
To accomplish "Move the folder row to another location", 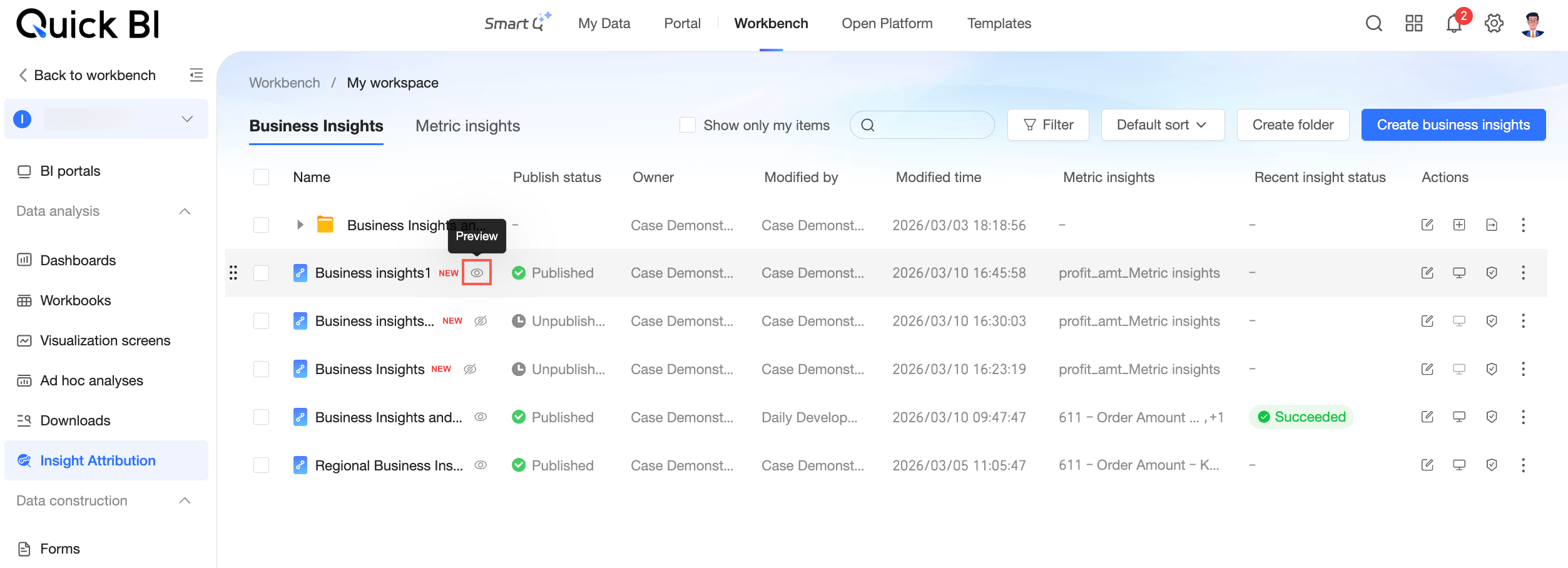I will pyautogui.click(x=1492, y=225).
